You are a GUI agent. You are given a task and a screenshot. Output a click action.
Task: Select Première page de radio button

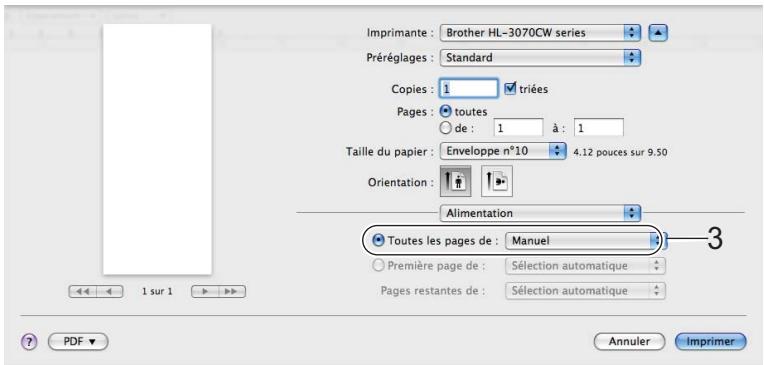coord(379,266)
